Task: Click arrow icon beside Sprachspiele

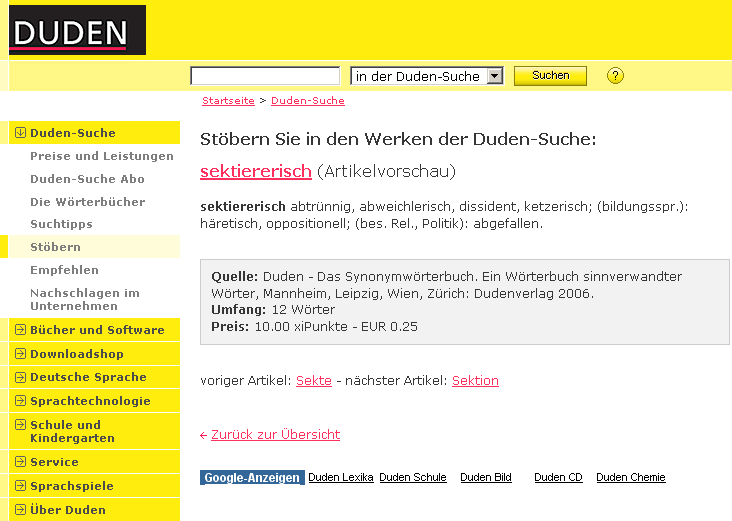Action: point(20,486)
